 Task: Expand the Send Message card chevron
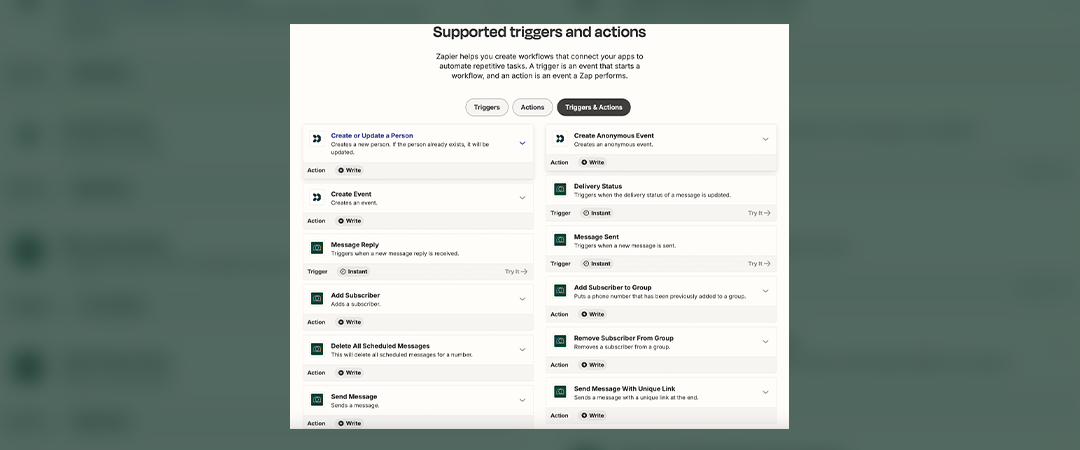tap(522, 400)
